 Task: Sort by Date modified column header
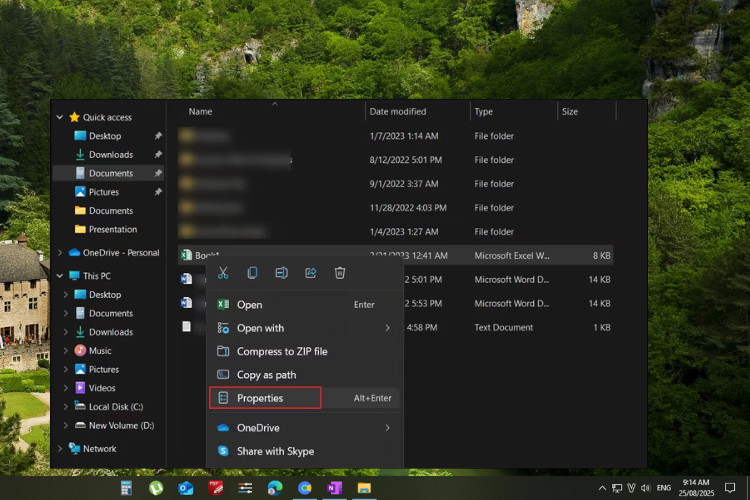point(397,111)
